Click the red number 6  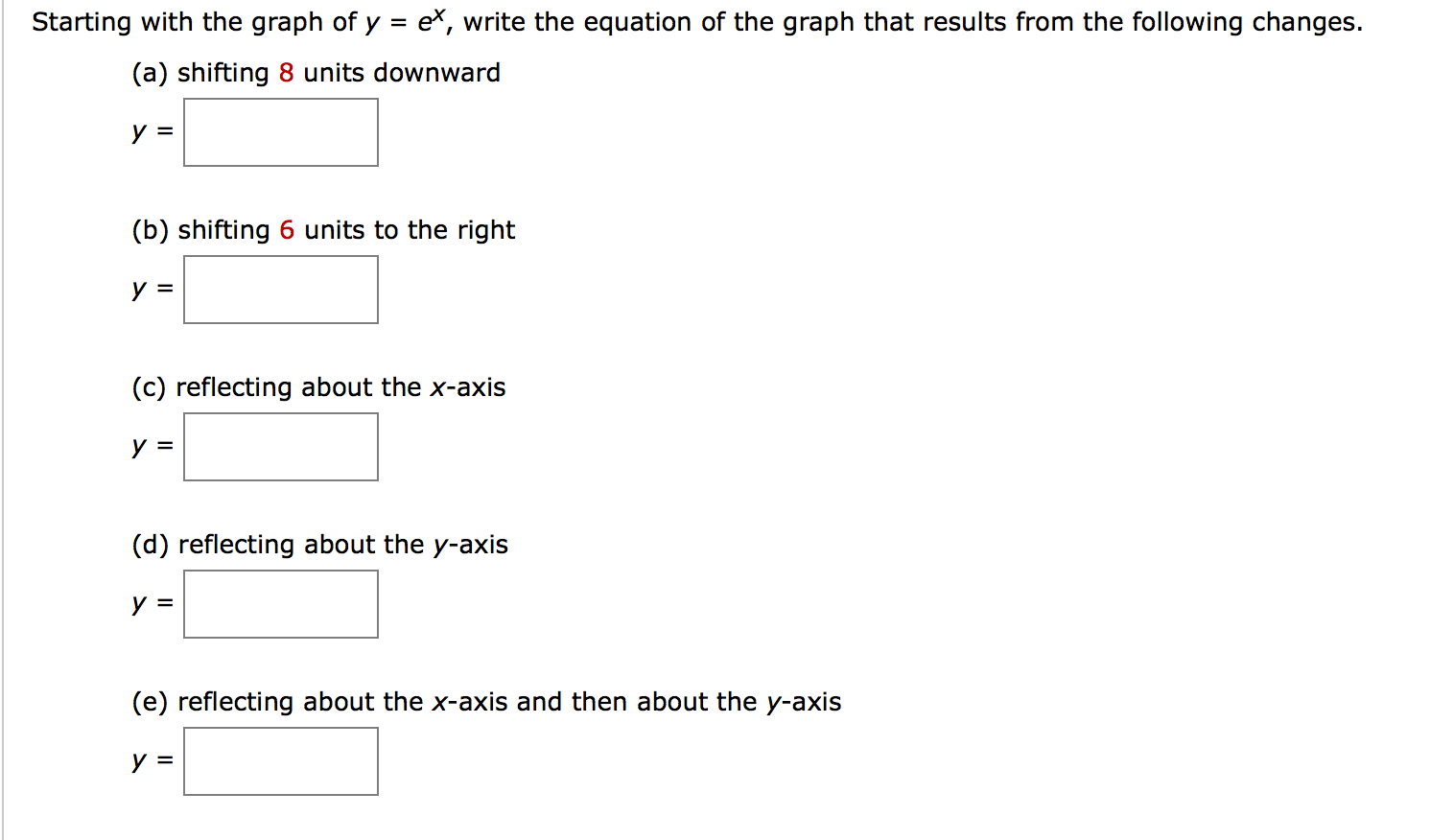[287, 230]
